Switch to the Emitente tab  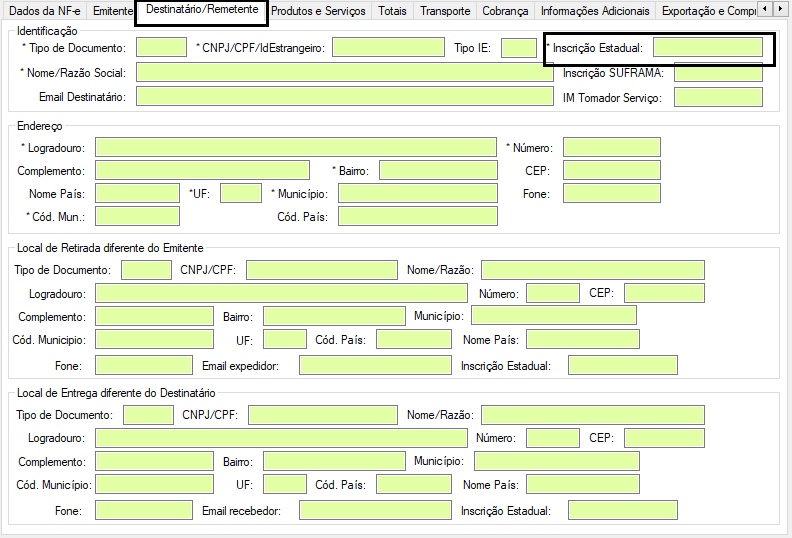tap(112, 11)
